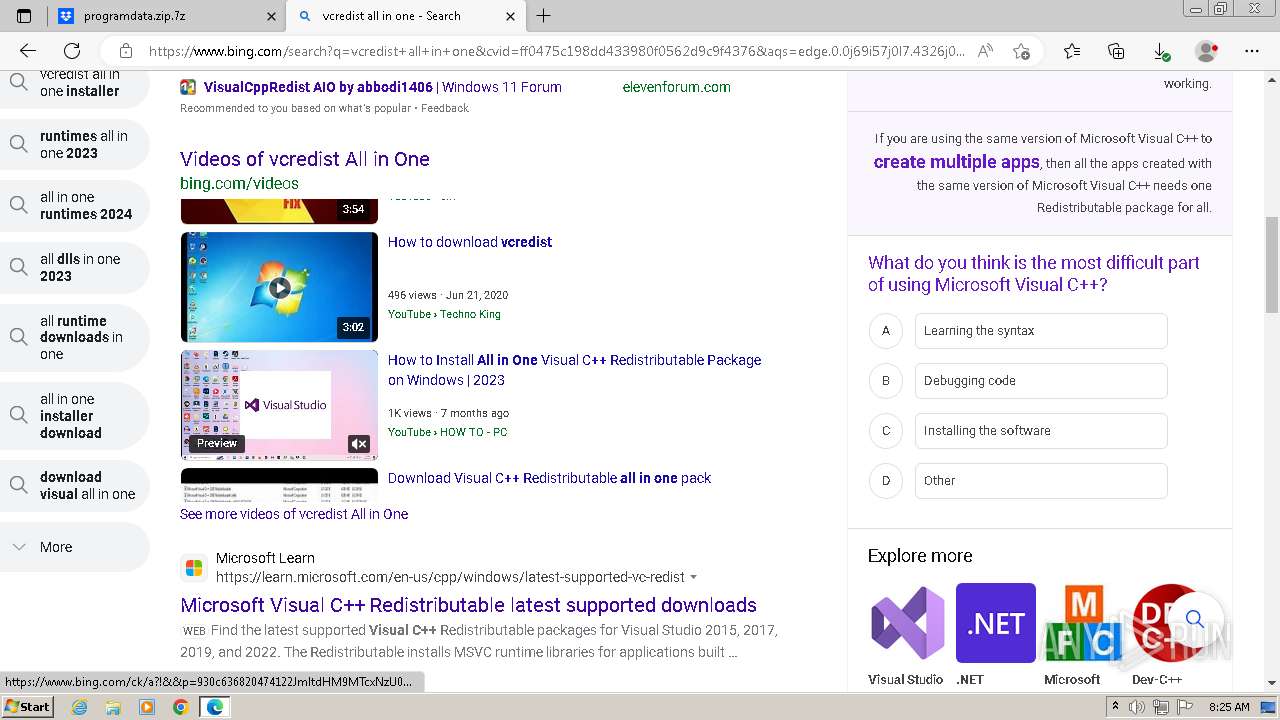Open the visual search floating button

[1195, 619]
